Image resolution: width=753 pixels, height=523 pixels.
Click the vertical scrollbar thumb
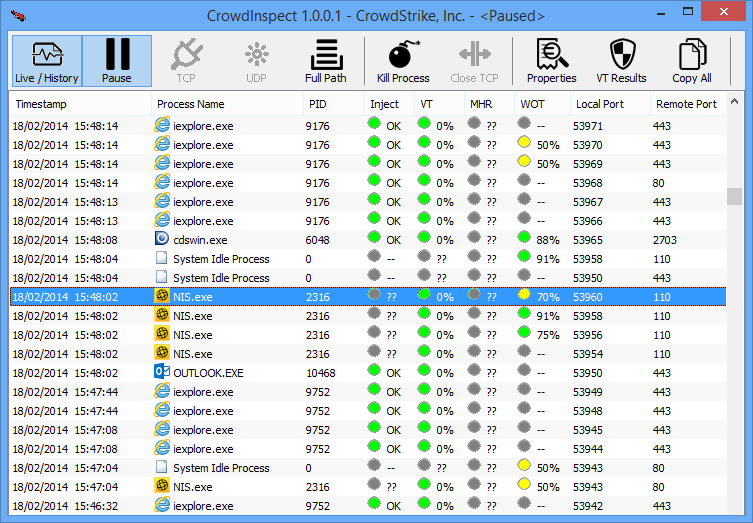tap(734, 196)
